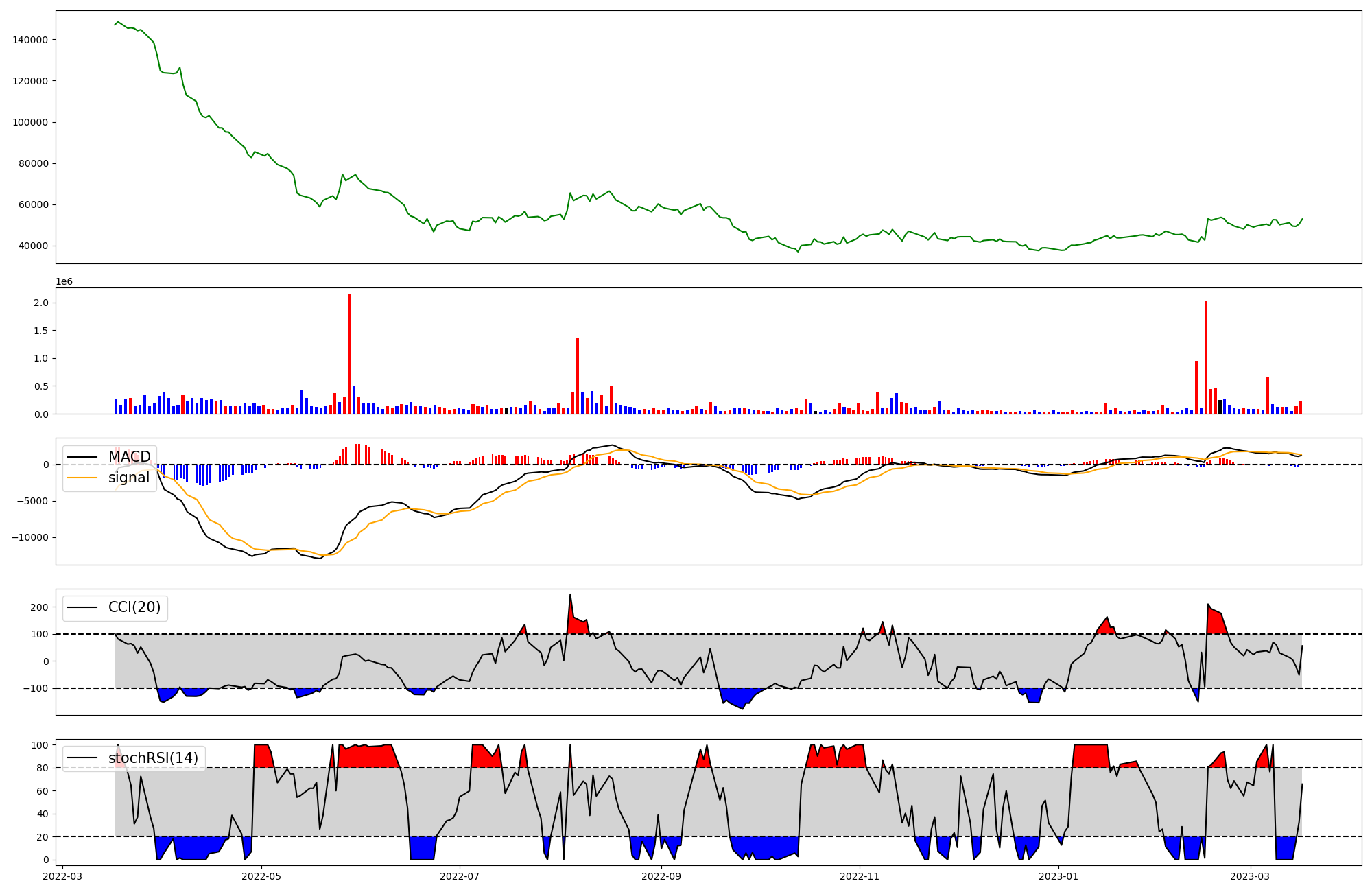
Task: Click the 2023-01 x-axis date label
Action: (1058, 876)
